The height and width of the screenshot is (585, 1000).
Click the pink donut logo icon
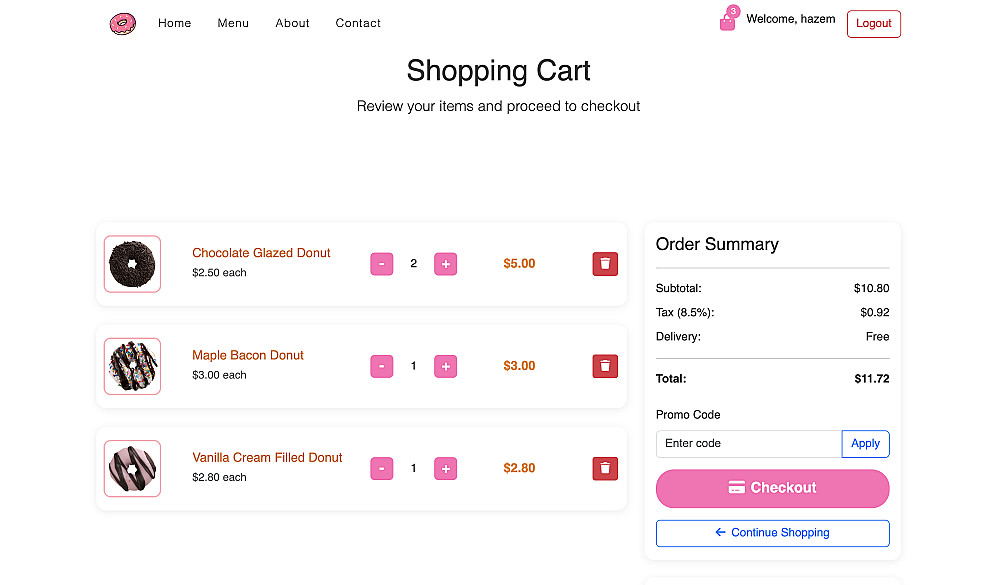(122, 23)
